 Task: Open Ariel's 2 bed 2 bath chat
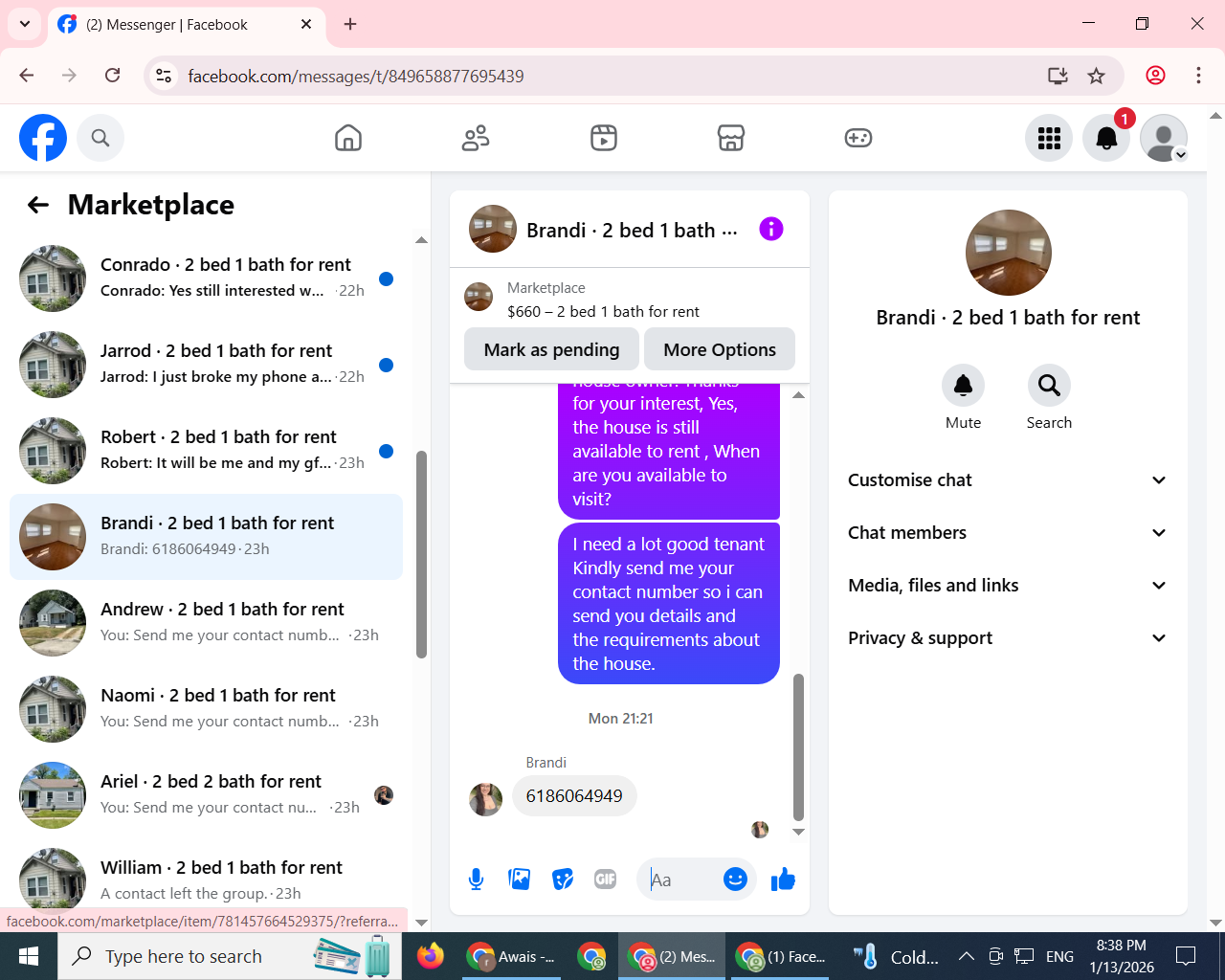(x=206, y=794)
